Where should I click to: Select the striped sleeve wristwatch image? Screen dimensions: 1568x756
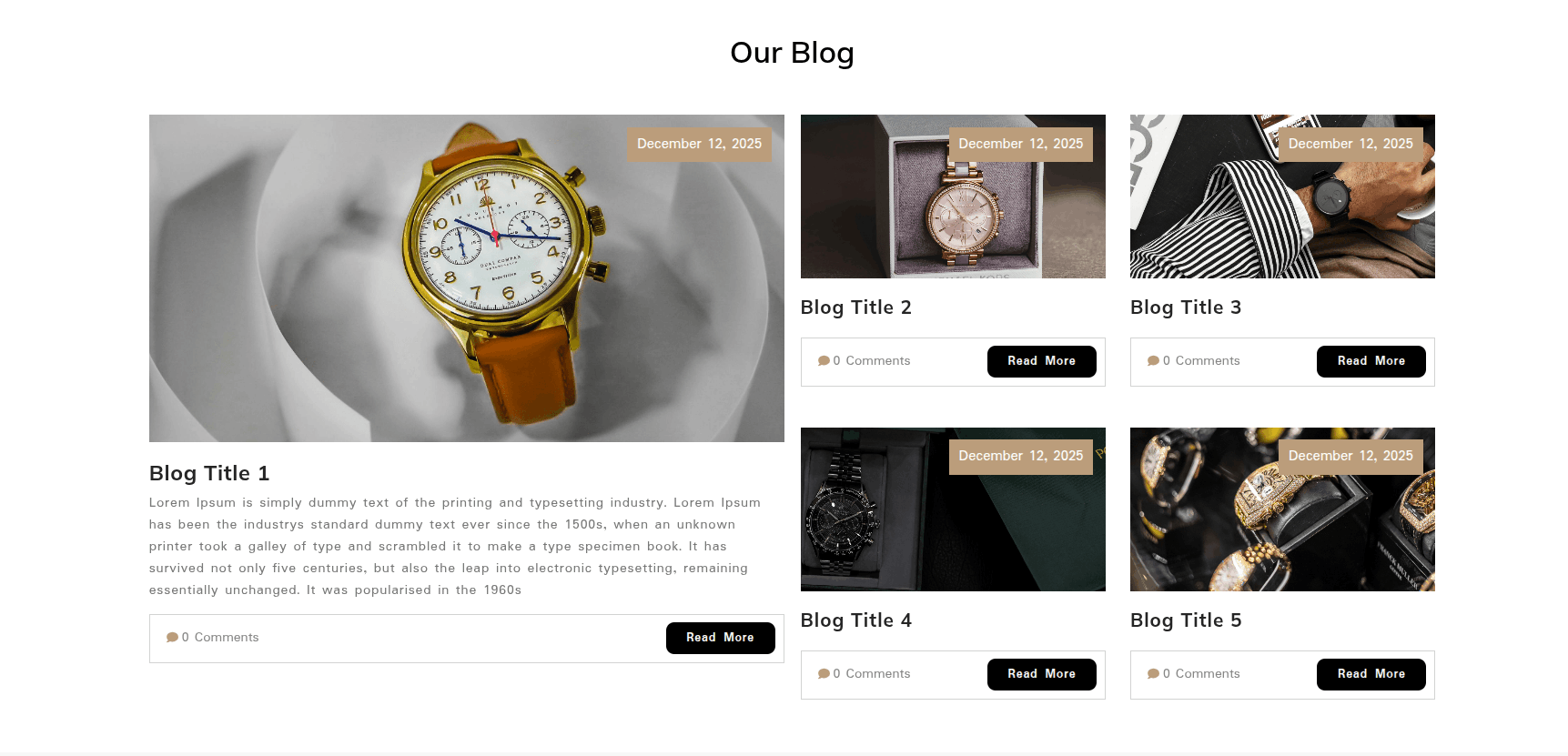(x=1282, y=197)
